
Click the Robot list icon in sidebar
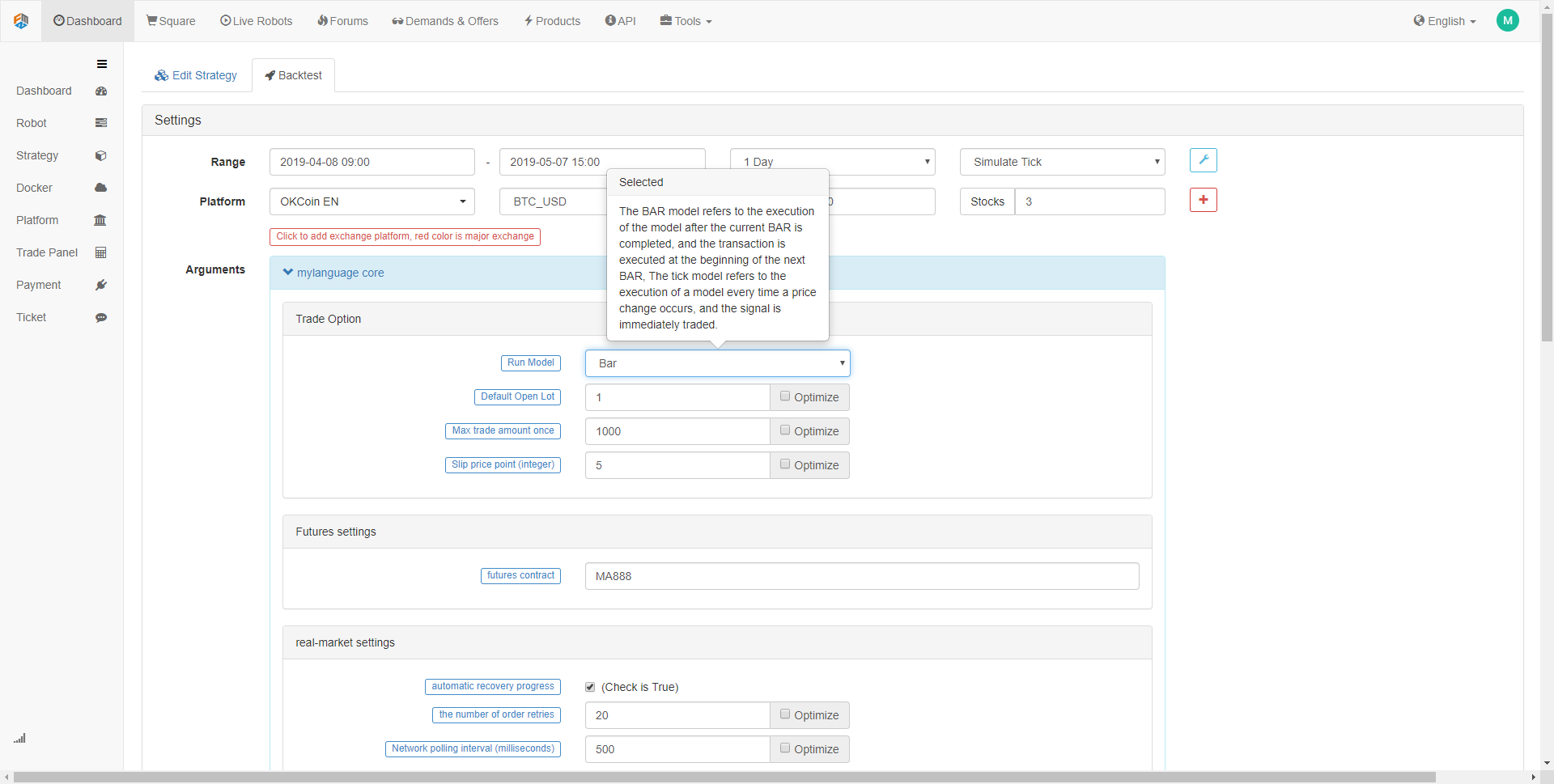point(101,123)
